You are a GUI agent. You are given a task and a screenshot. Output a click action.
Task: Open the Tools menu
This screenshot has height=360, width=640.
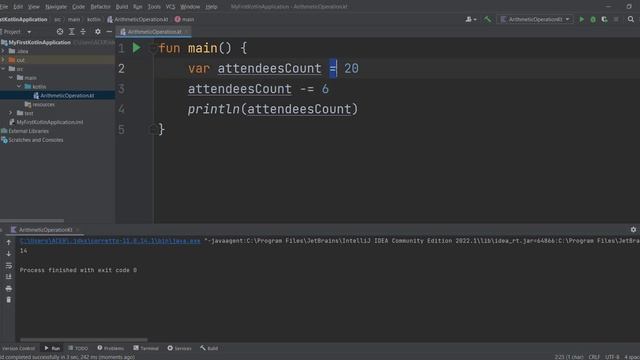pyautogui.click(x=154, y=7)
